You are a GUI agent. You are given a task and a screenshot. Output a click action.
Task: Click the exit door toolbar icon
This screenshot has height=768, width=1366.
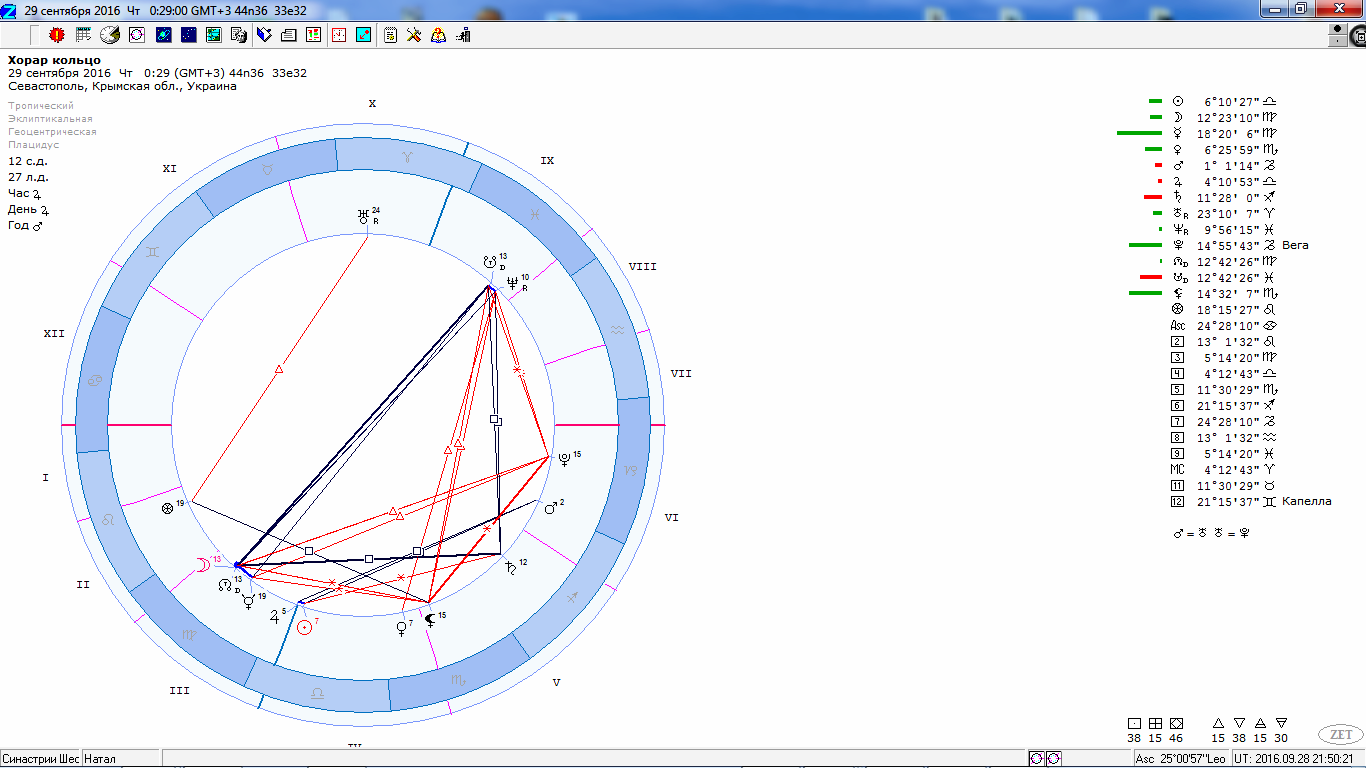[x=463, y=35]
